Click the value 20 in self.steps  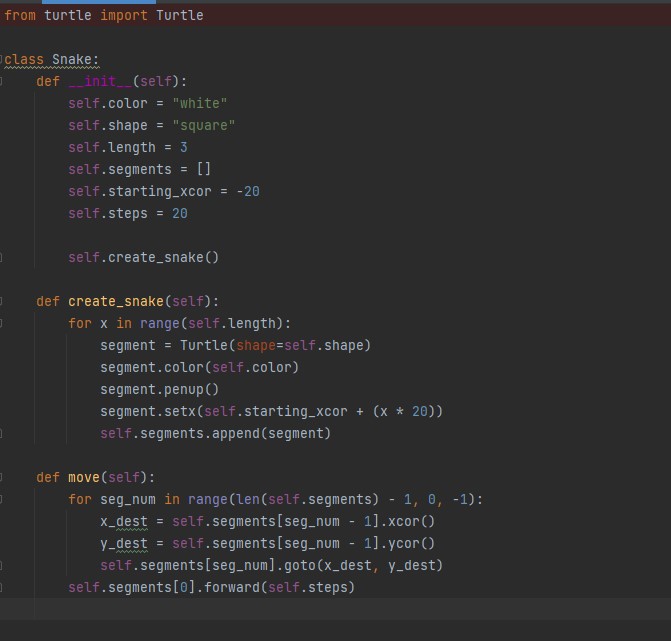click(180, 214)
